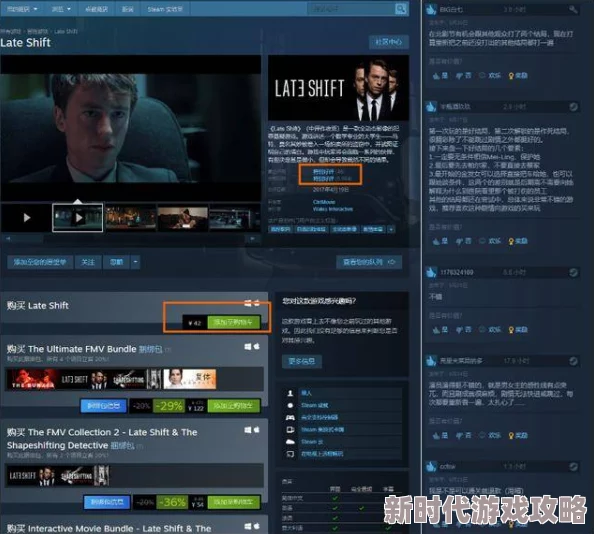Viewport: 594px width, 534px height.
Task: Expand the Ignore button dropdown arrow
Action: (135, 262)
